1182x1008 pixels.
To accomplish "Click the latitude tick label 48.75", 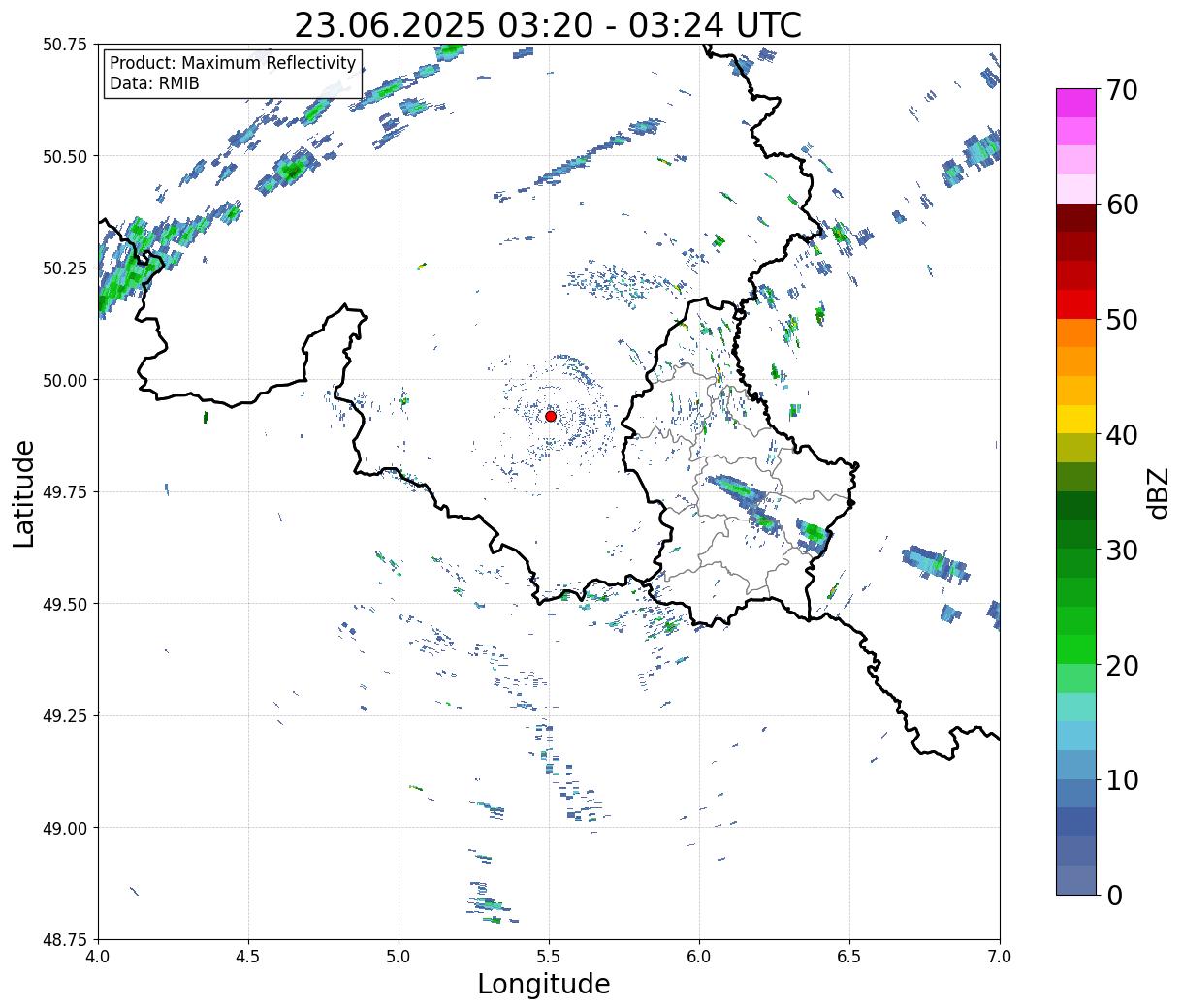I will pyautogui.click(x=64, y=939).
